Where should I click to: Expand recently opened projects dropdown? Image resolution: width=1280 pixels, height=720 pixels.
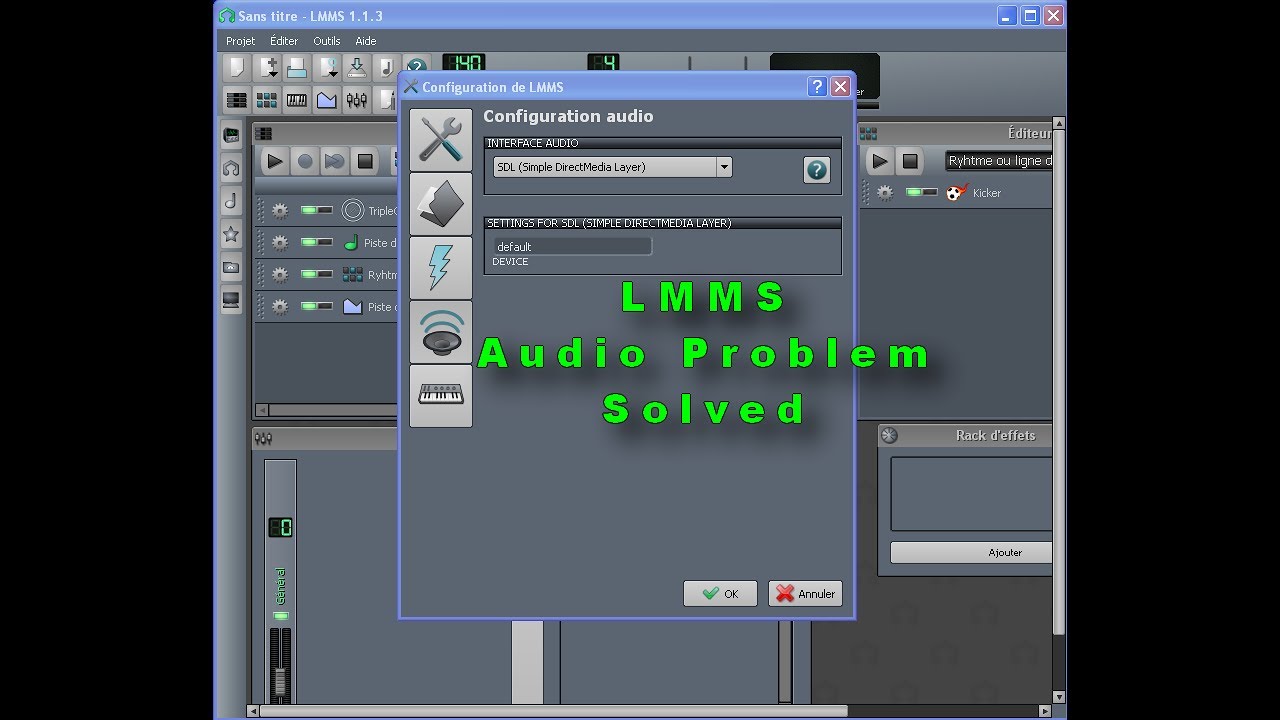(x=326, y=68)
